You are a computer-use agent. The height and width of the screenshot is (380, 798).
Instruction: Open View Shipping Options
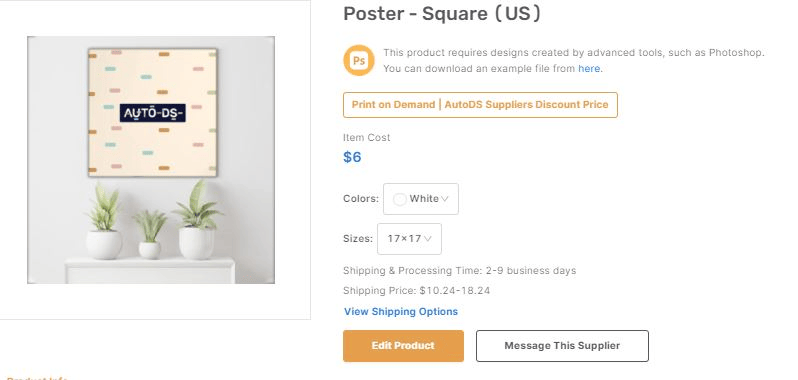click(x=401, y=311)
